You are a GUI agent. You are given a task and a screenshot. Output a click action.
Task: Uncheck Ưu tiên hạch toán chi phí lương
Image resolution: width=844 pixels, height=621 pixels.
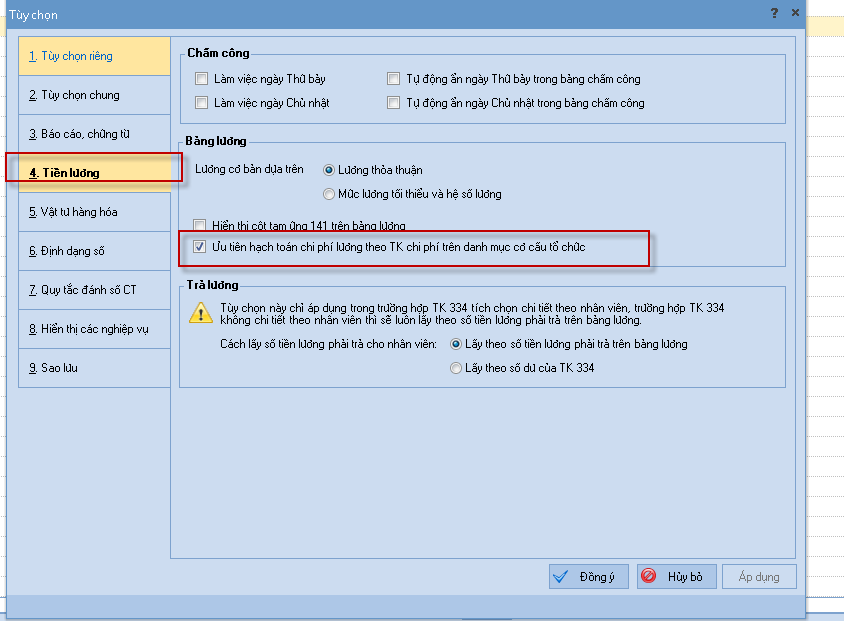point(200,246)
